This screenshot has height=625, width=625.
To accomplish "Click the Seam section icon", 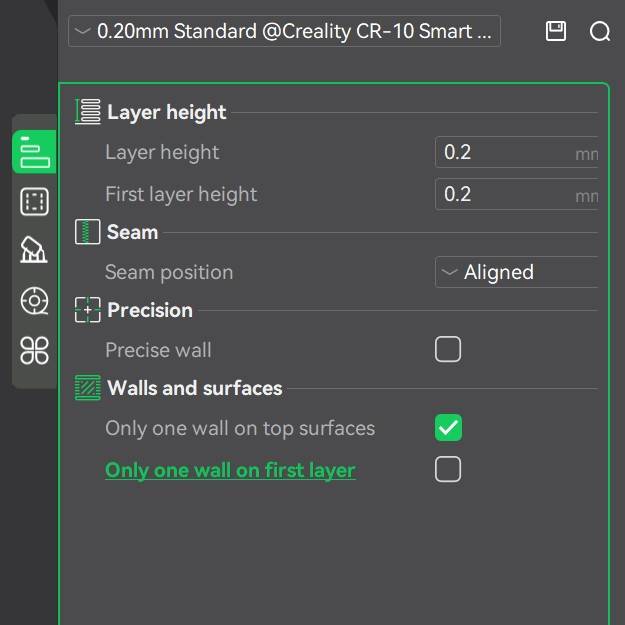I will 88,232.
